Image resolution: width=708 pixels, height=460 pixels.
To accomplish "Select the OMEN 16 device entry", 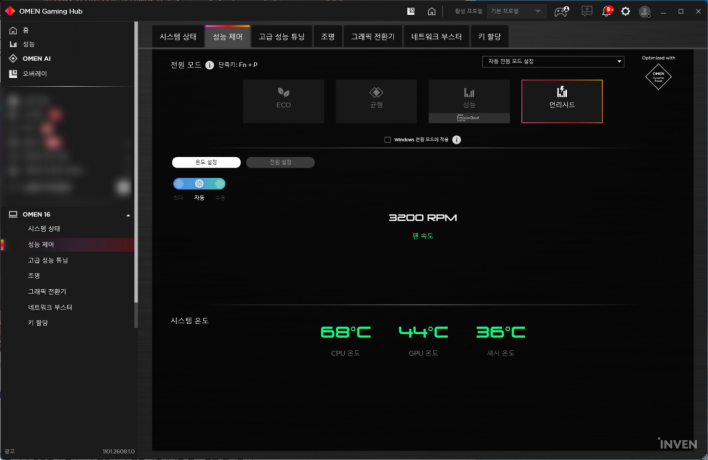I will click(36, 214).
